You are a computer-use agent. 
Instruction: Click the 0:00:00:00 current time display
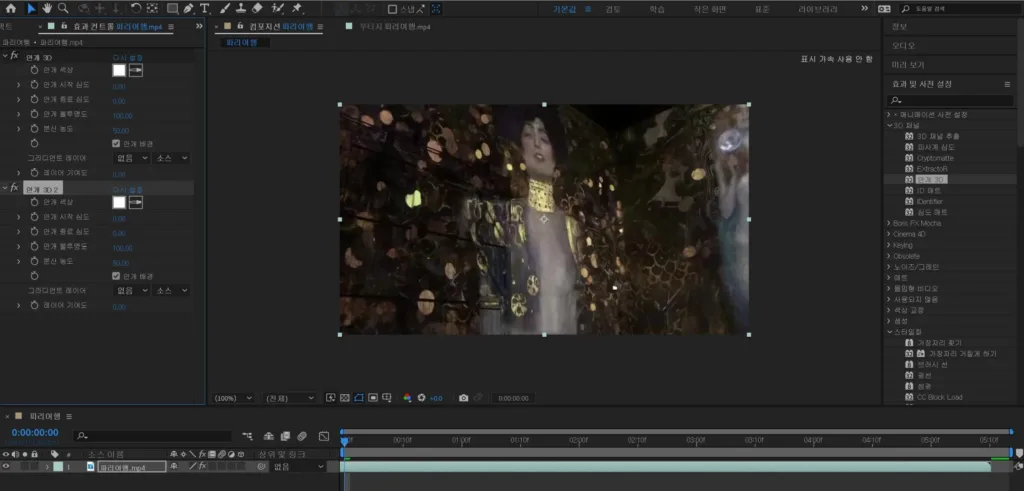35,433
